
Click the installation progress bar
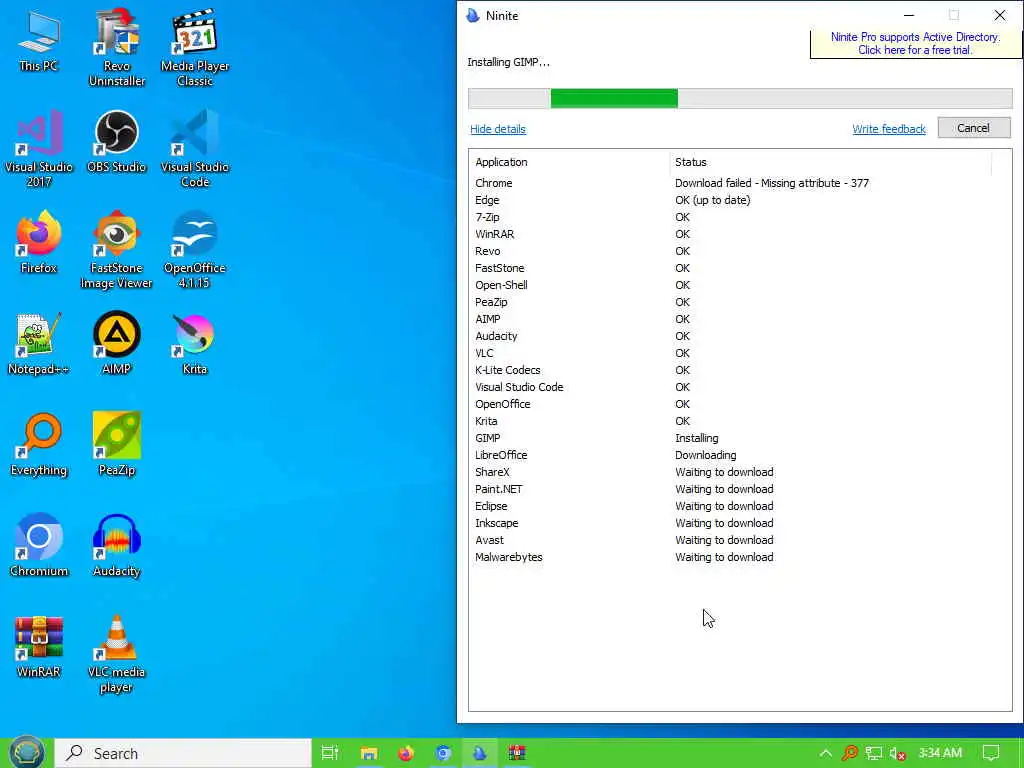tap(740, 99)
